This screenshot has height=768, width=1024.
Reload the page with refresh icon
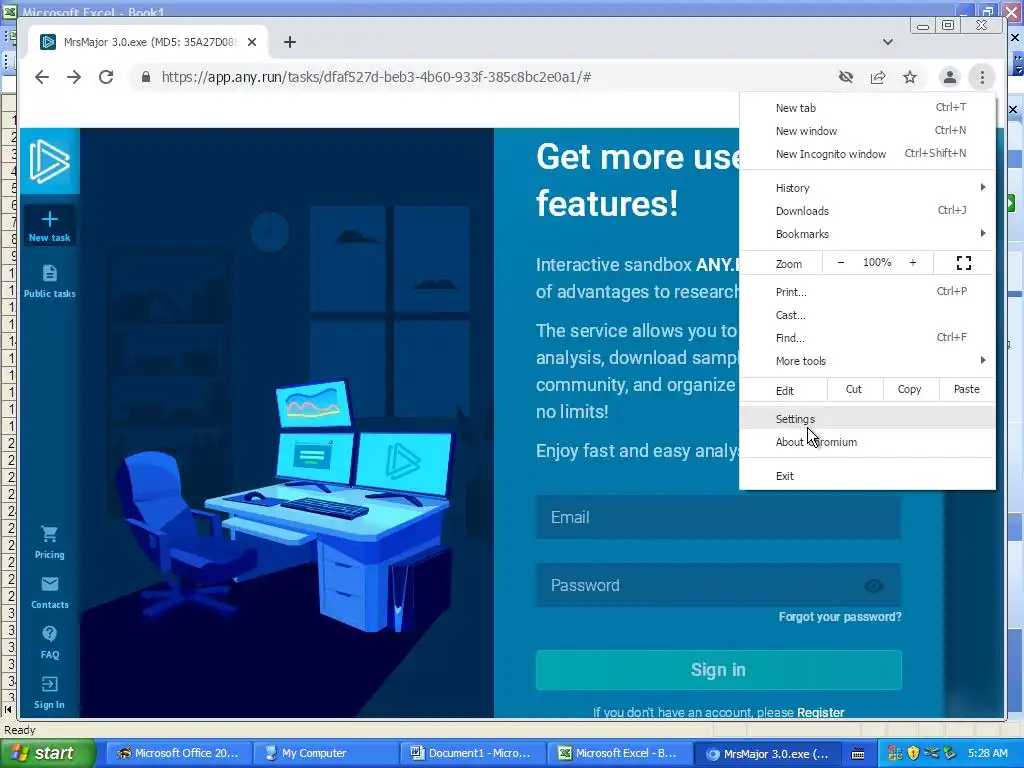(106, 77)
